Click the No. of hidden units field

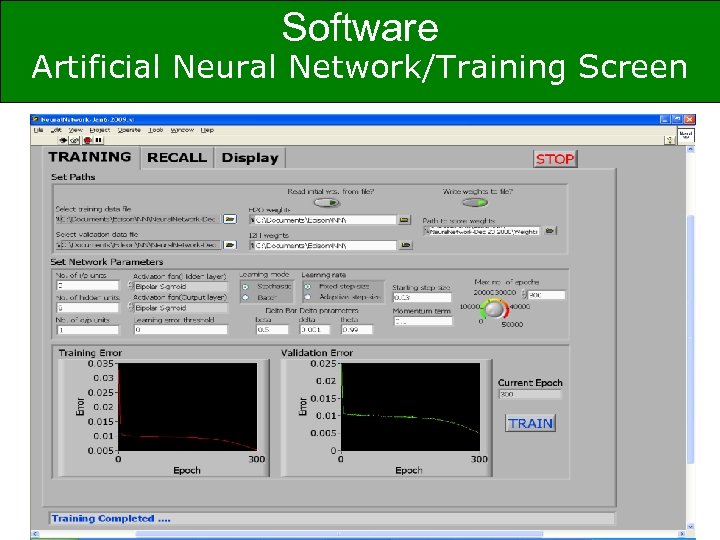(x=88, y=307)
